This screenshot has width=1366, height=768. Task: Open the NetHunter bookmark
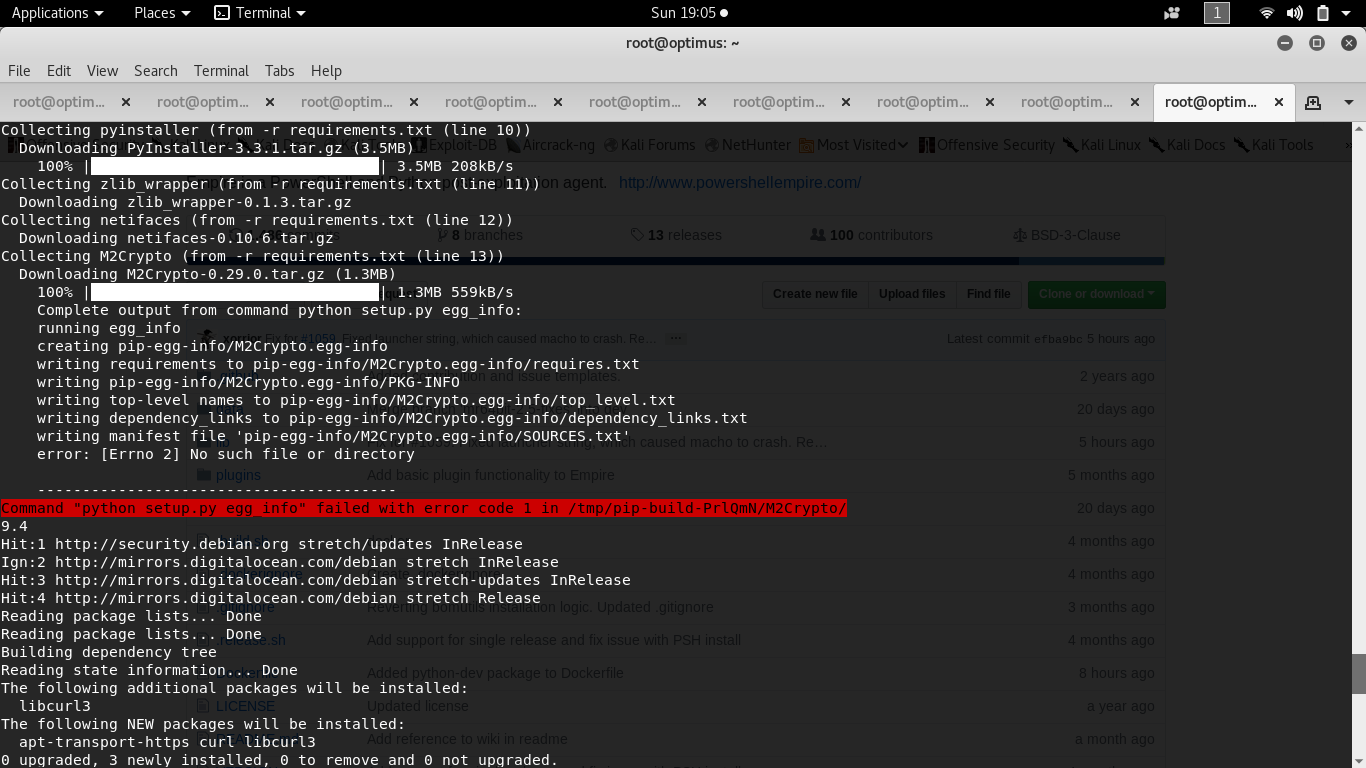coord(746,145)
